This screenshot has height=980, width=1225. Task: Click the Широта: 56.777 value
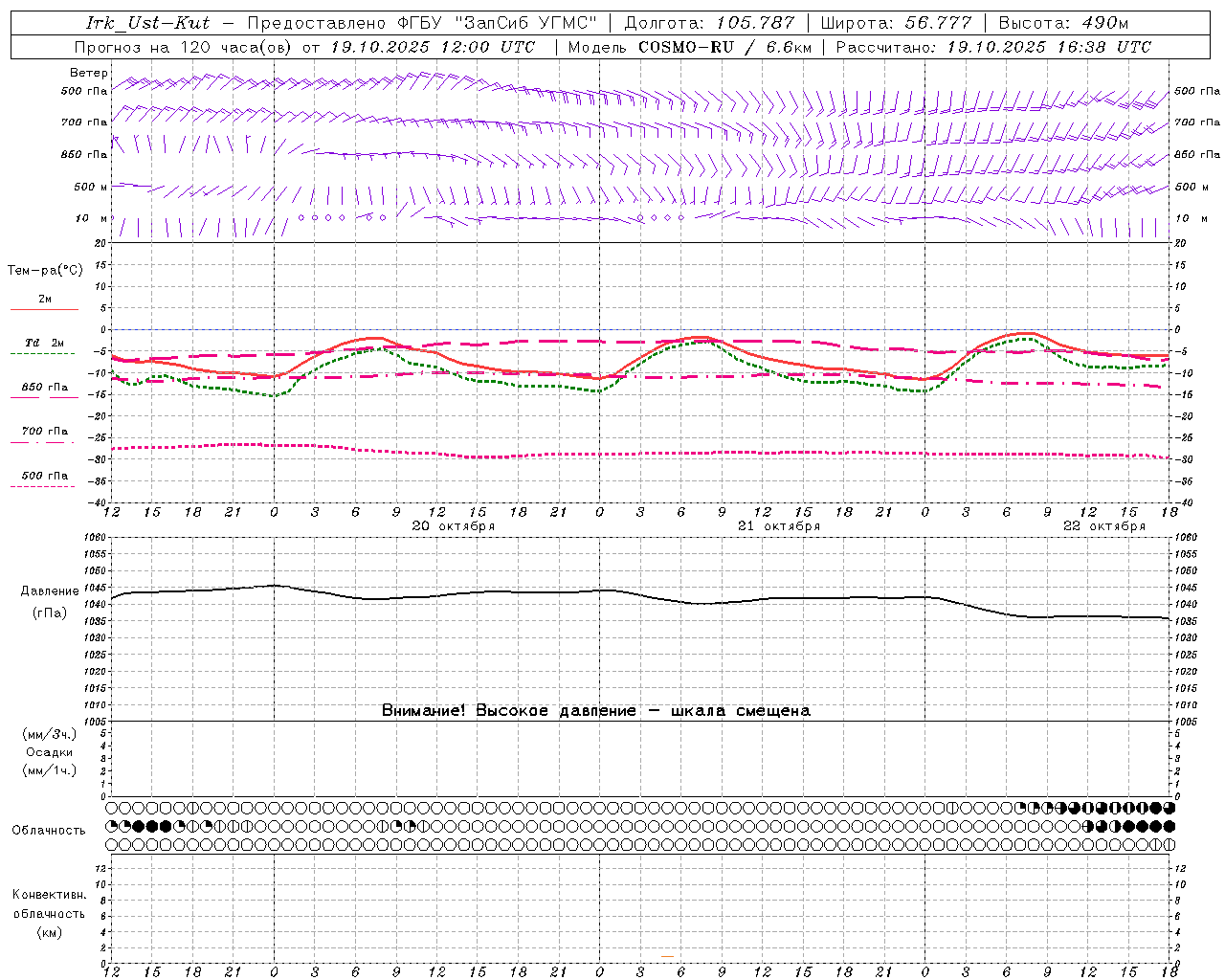(x=896, y=23)
